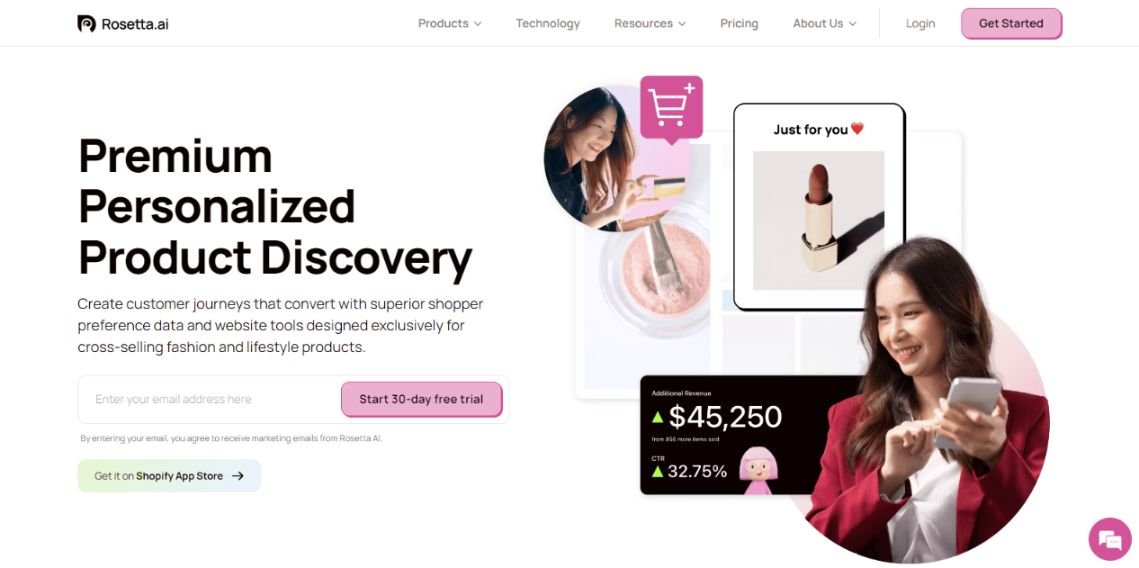Expand the Resources dropdown menu
The height and width of the screenshot is (568, 1139).
650,23
